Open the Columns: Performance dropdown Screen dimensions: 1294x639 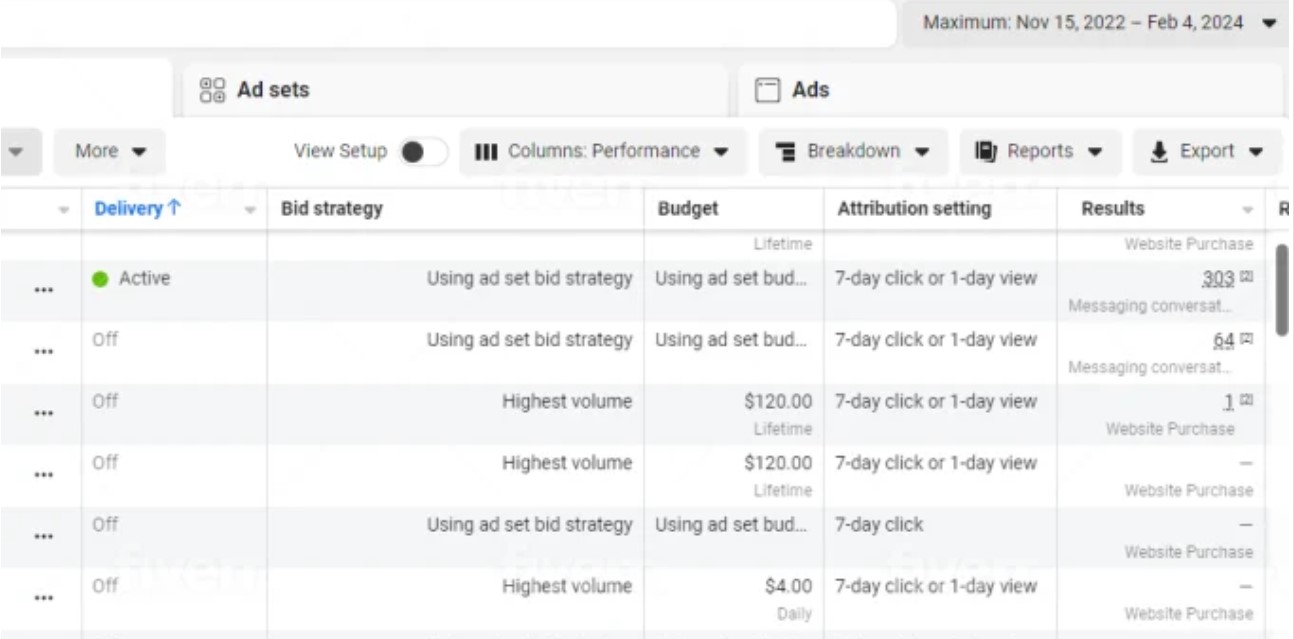pyautogui.click(x=602, y=152)
